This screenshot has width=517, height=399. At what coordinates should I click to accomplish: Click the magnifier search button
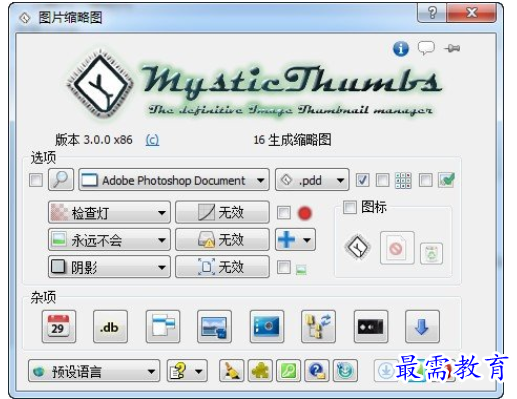point(61,180)
